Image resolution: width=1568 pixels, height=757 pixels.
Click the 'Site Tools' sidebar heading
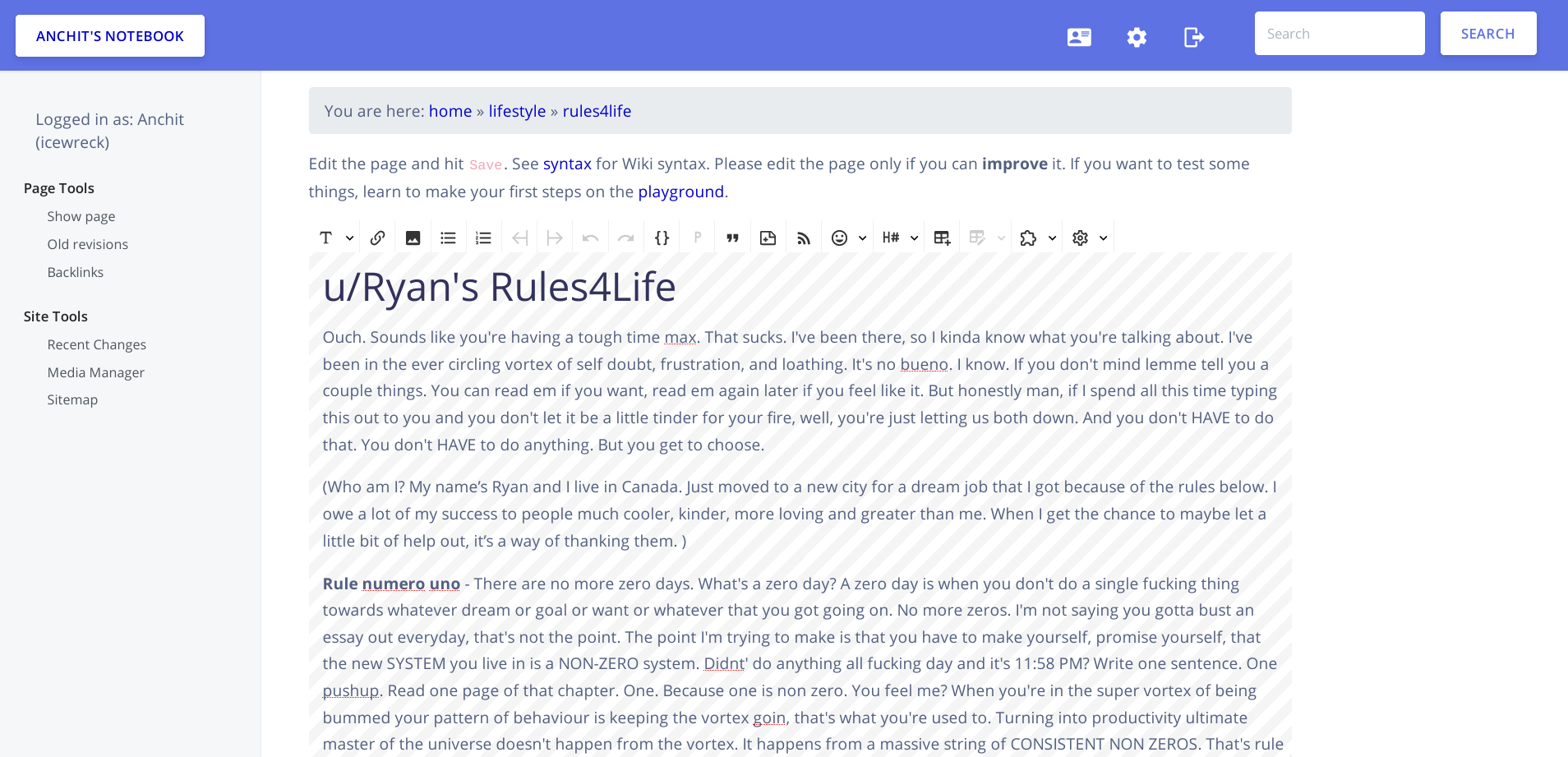click(56, 316)
